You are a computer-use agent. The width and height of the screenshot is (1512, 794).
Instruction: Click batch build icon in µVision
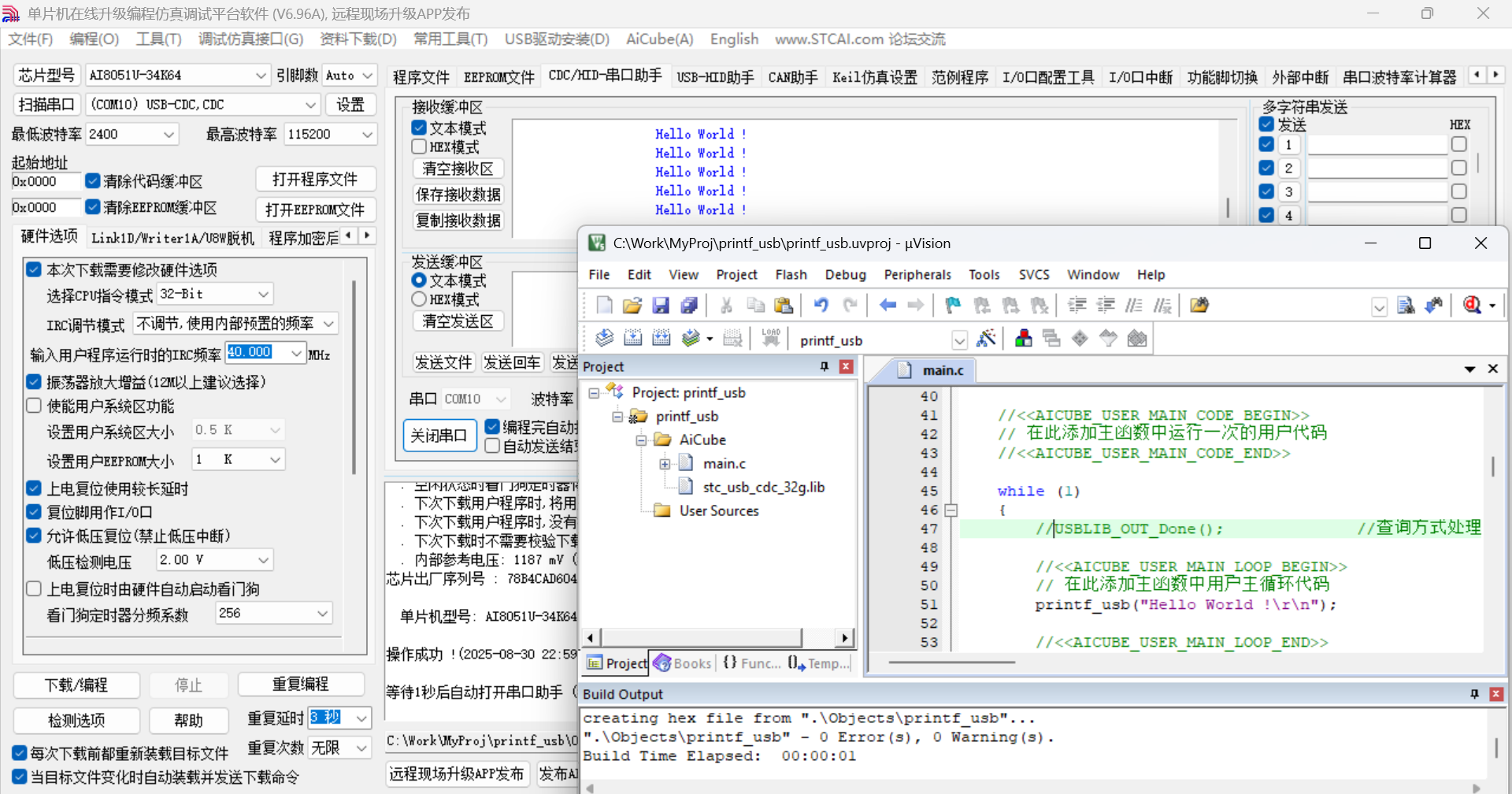point(691,339)
